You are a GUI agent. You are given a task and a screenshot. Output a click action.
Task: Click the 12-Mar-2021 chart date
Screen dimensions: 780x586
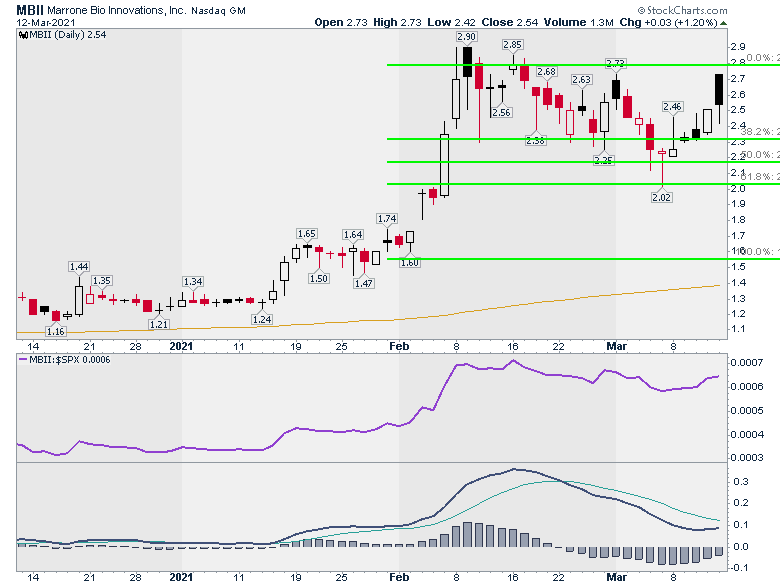coord(46,22)
